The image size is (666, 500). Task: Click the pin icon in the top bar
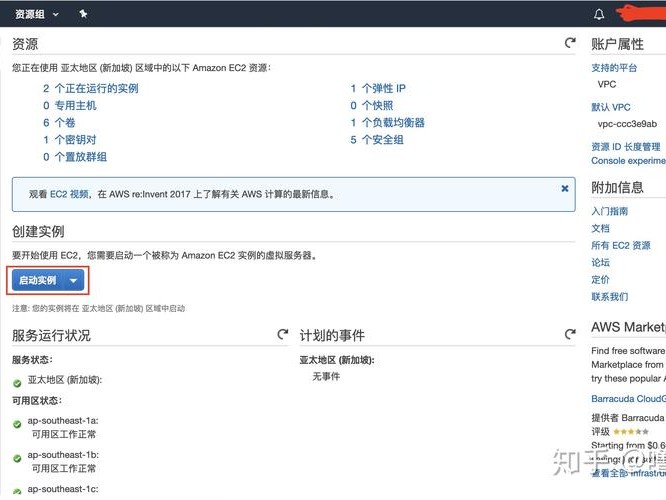83,14
